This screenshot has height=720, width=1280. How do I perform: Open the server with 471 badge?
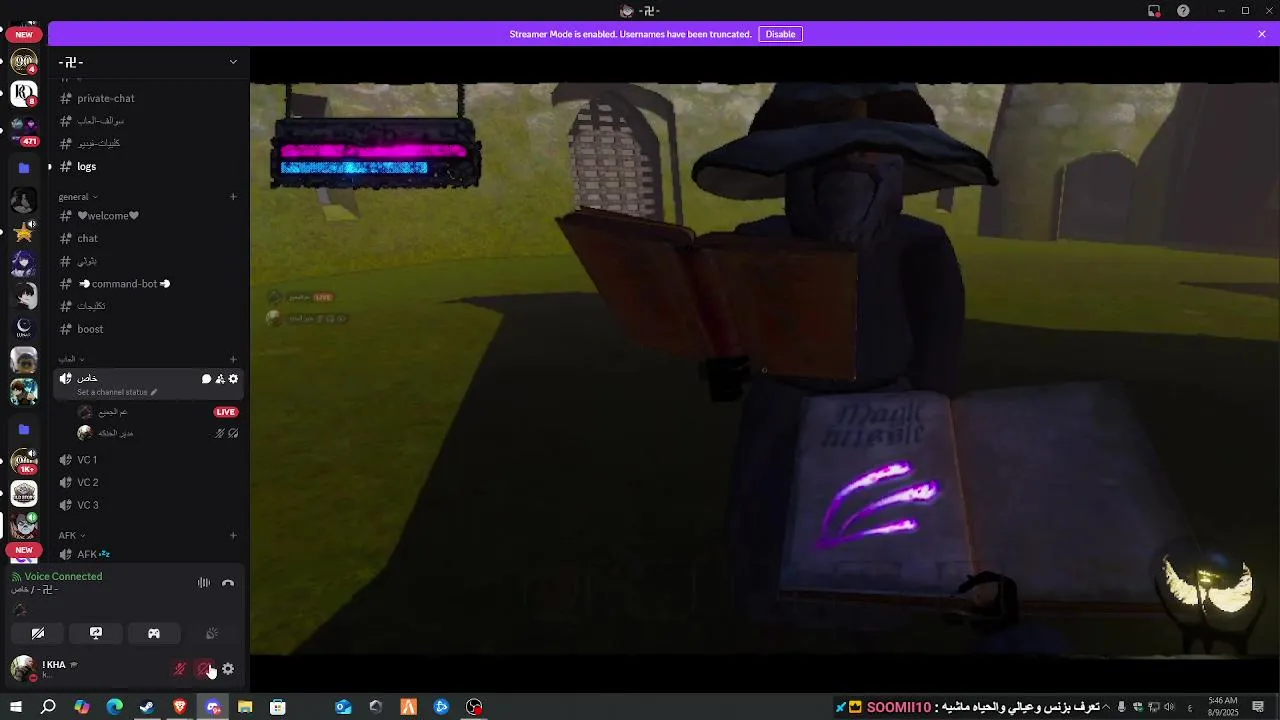[x=24, y=129]
